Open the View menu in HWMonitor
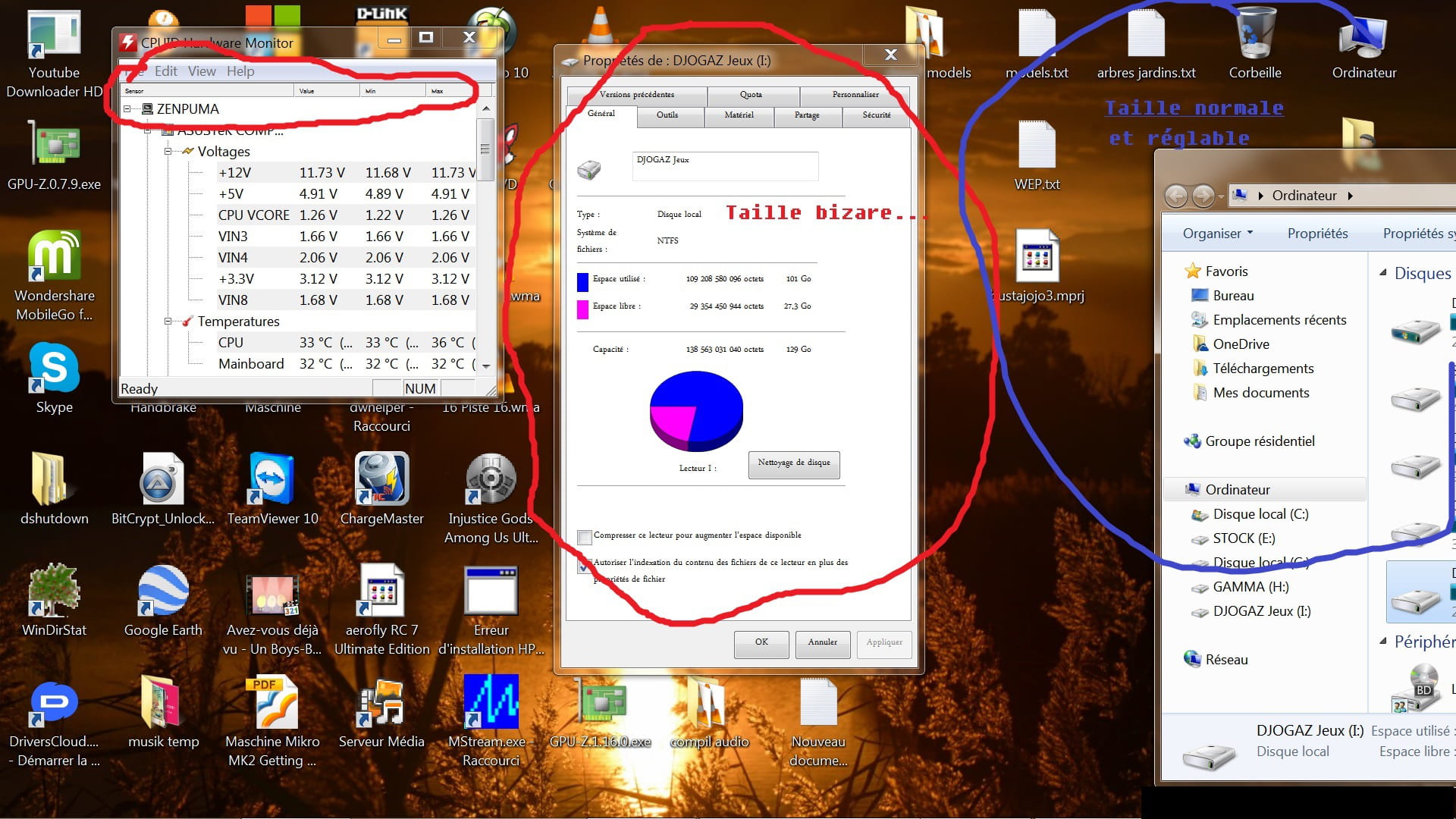Viewport: 1456px width, 819px height. 202,71
